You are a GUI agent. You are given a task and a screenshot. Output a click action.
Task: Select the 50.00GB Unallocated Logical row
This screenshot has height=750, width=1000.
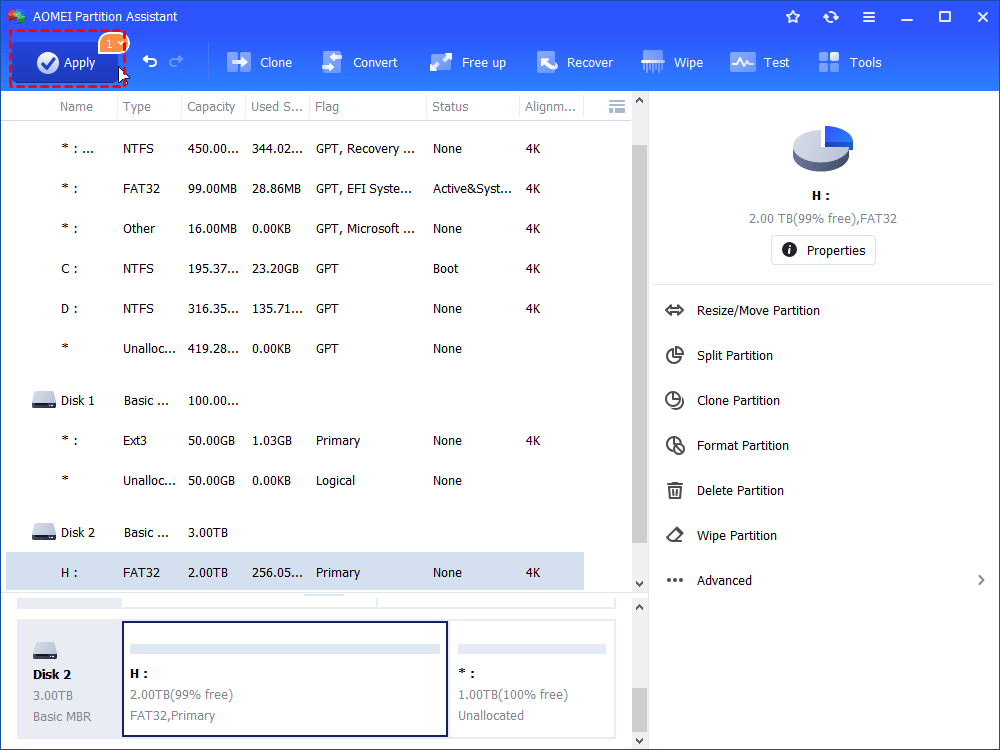pos(295,480)
